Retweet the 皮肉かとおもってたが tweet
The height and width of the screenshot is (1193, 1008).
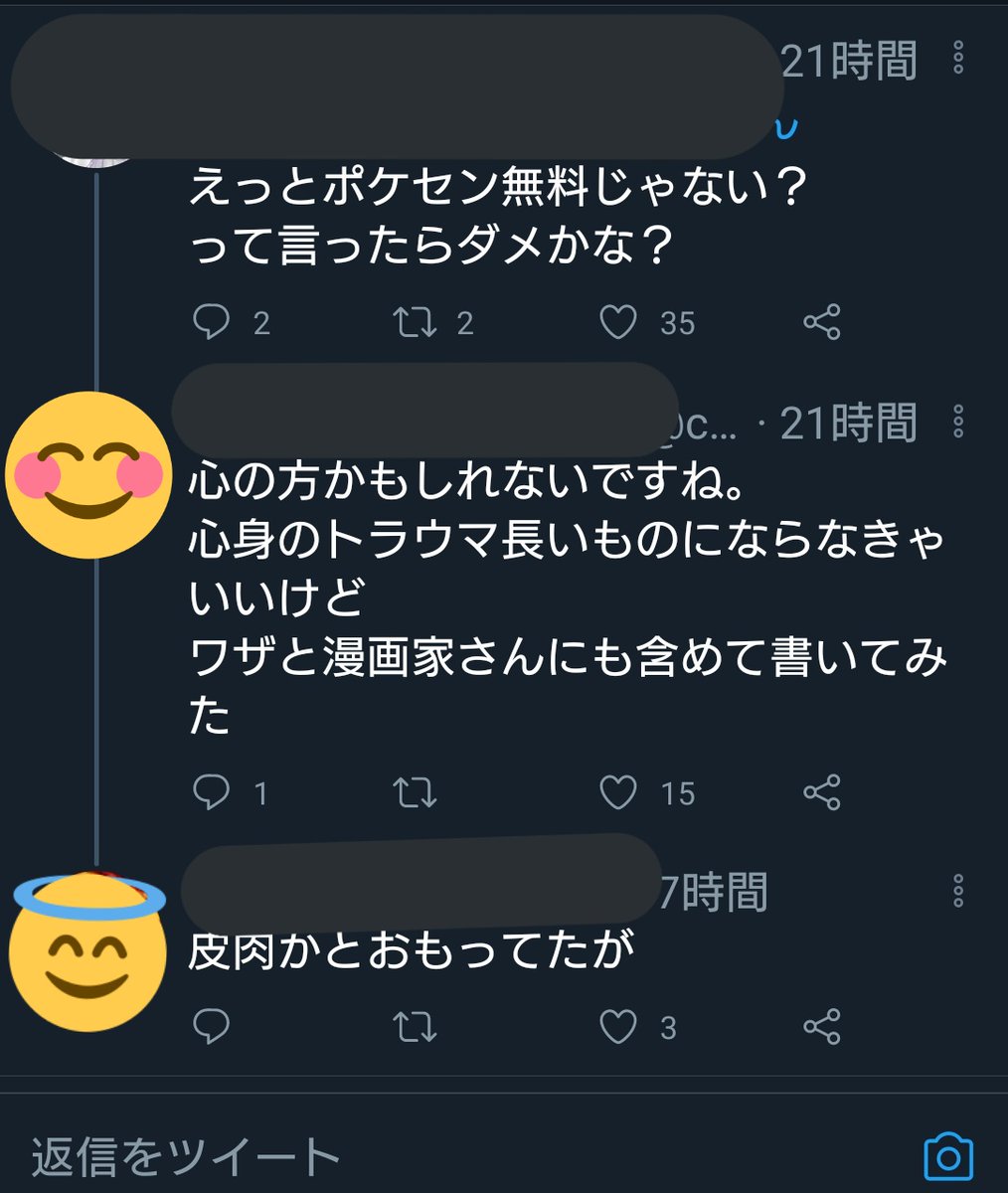(414, 1026)
